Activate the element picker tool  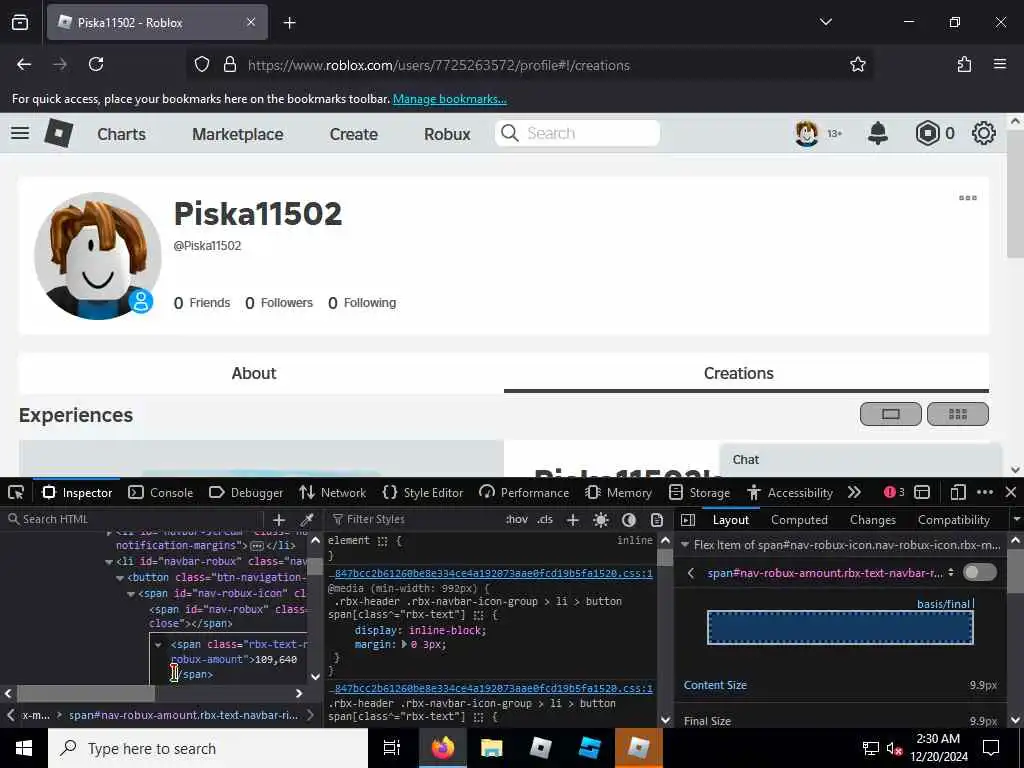coord(16,492)
